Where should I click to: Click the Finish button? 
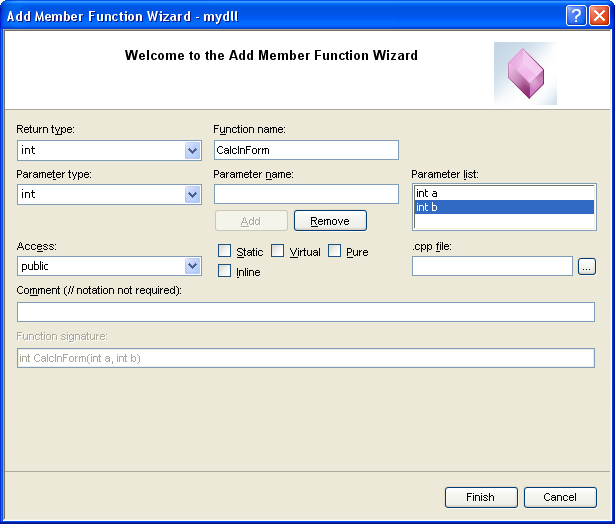coord(481,497)
